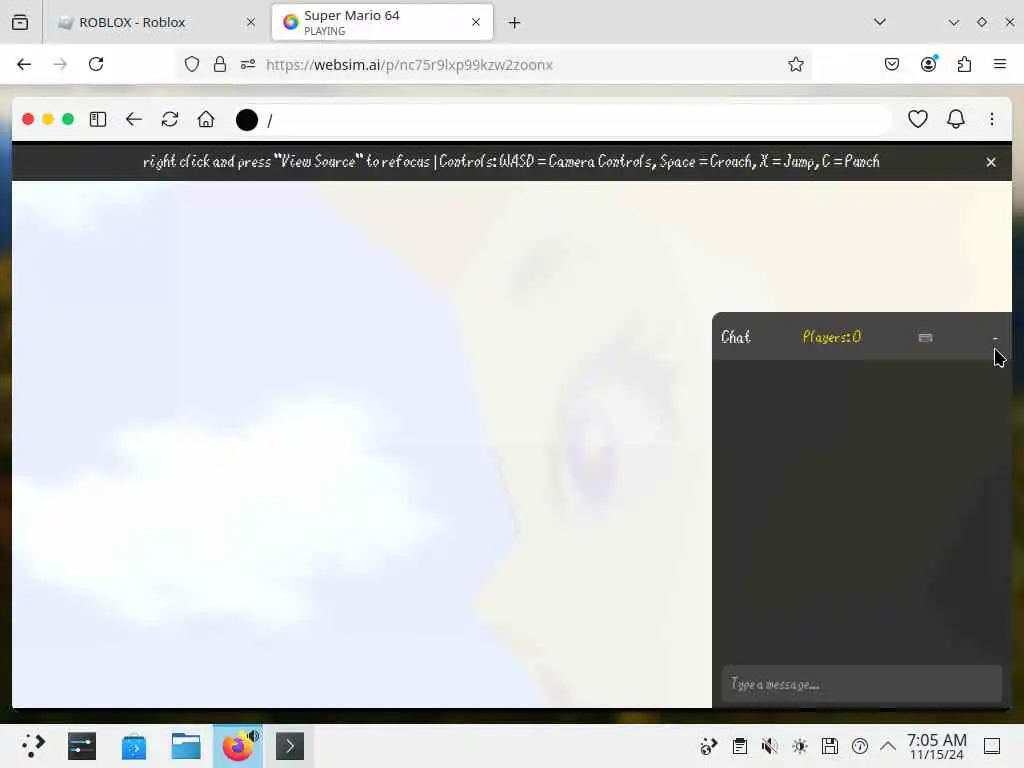The width and height of the screenshot is (1024, 768).
Task: Switch to the ROBLOX - Roblox tab
Action: pyautogui.click(x=157, y=22)
